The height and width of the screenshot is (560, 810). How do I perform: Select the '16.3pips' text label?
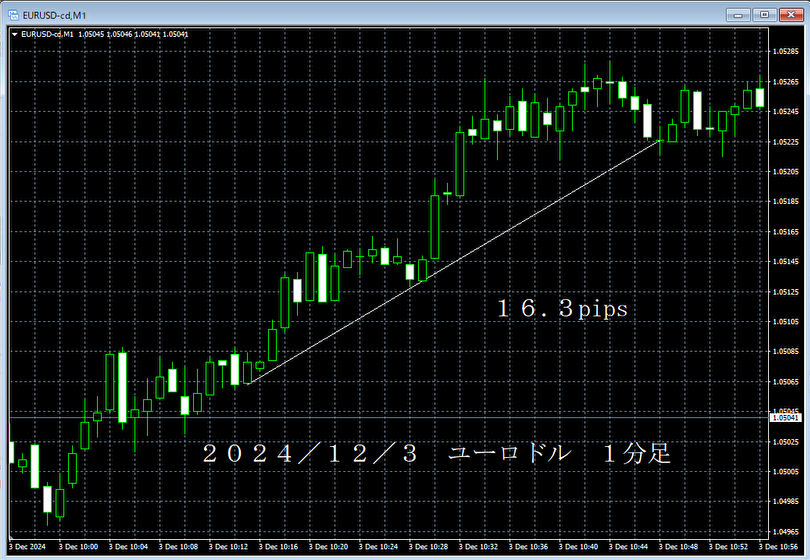(563, 309)
